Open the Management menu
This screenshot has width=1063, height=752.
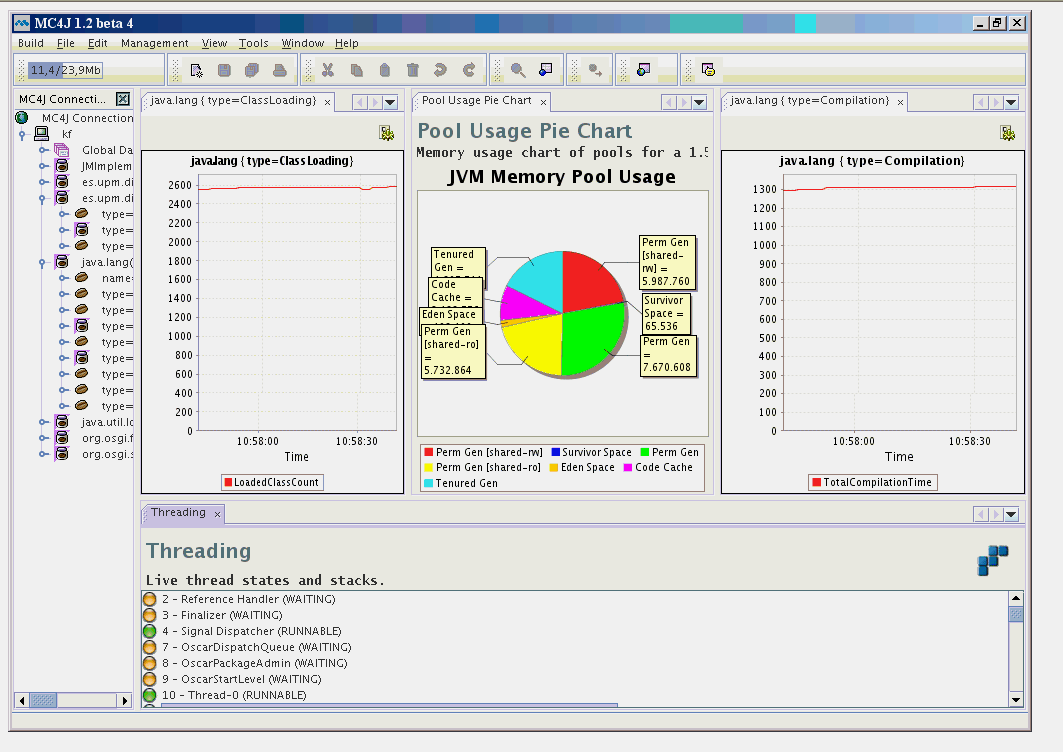coord(154,43)
